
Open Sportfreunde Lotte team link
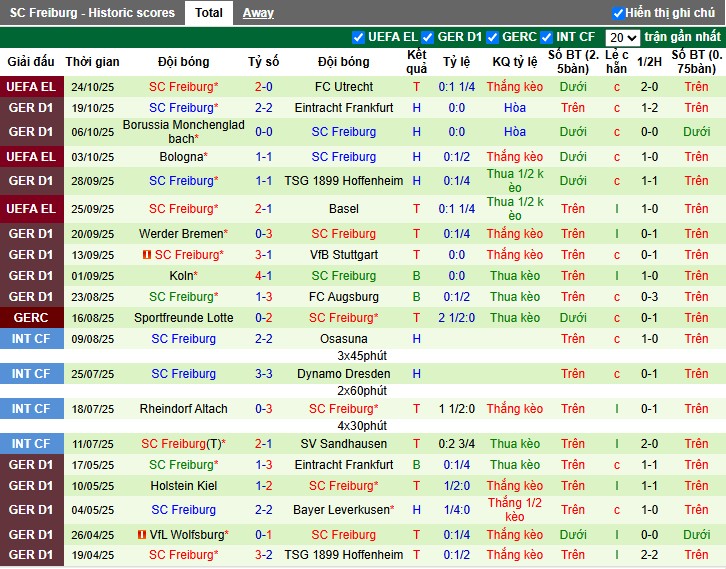(x=183, y=318)
